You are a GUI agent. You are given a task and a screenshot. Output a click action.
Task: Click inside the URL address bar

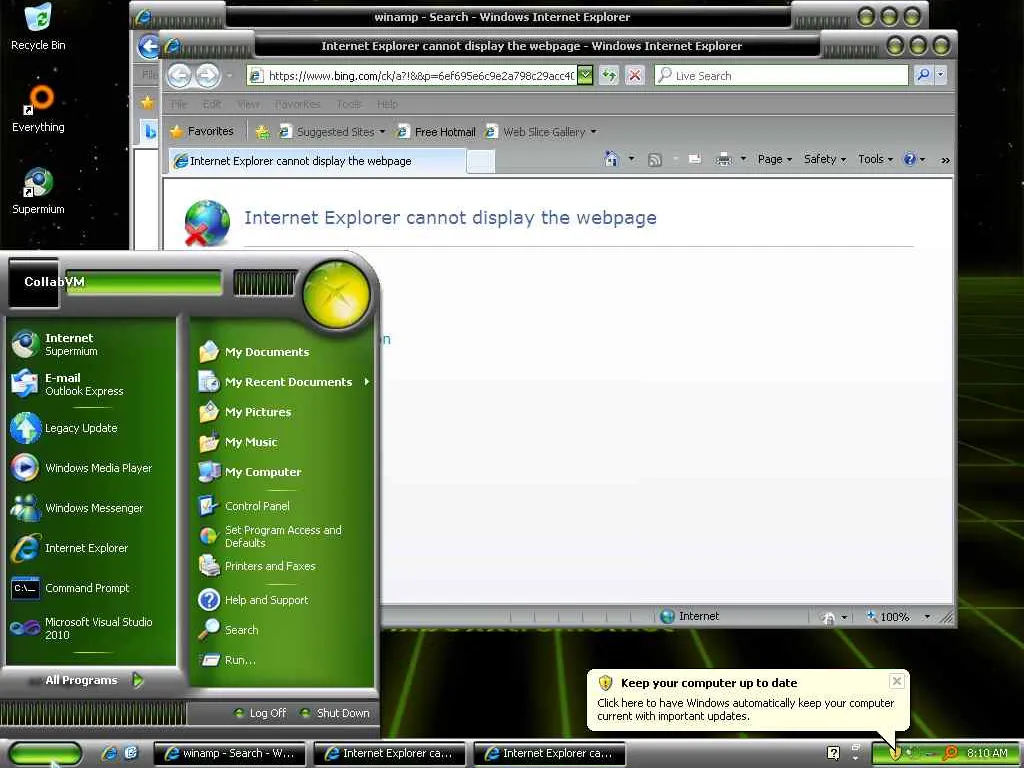click(x=421, y=76)
